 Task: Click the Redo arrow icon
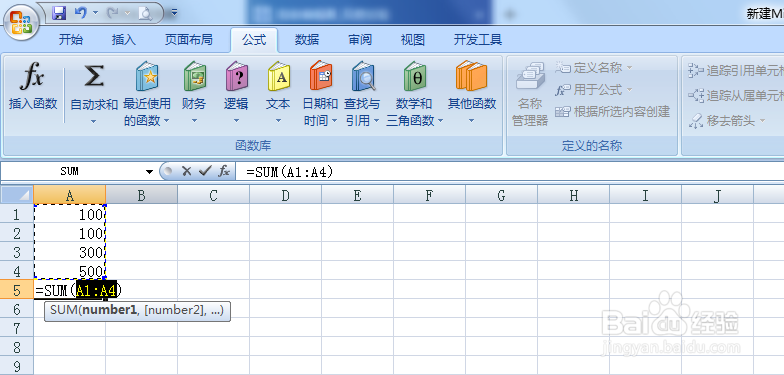click(112, 12)
